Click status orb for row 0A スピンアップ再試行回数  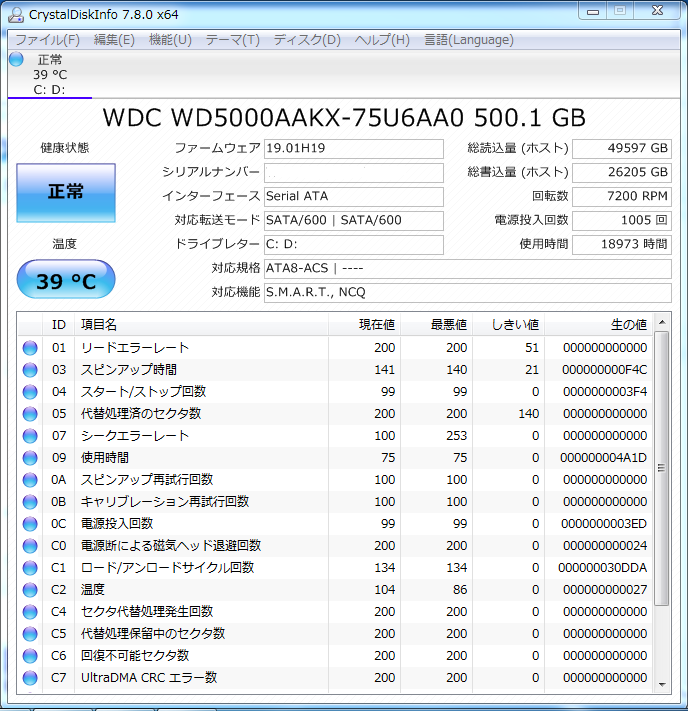(30, 480)
